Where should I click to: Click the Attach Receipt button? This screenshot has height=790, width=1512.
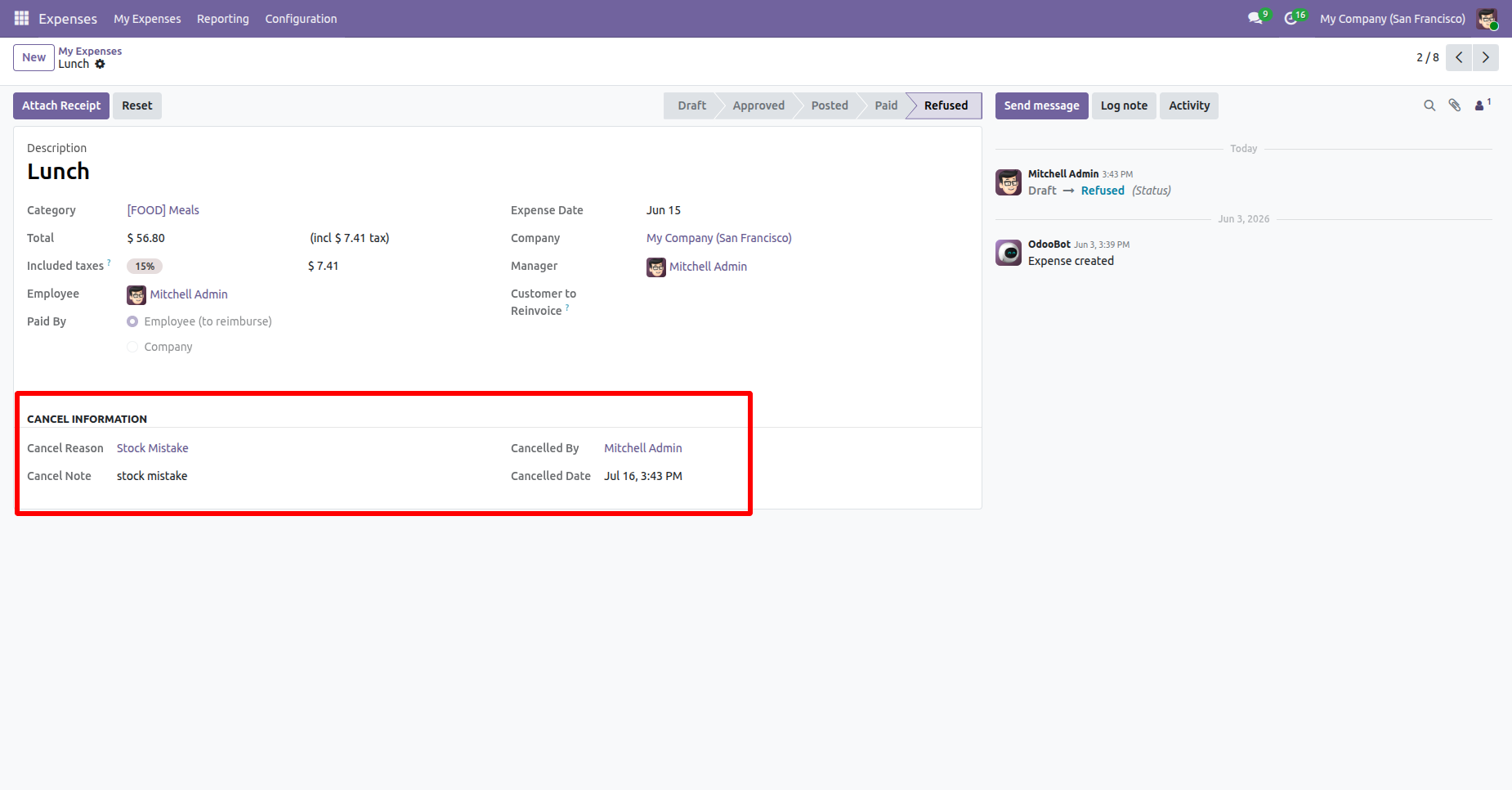[x=61, y=105]
